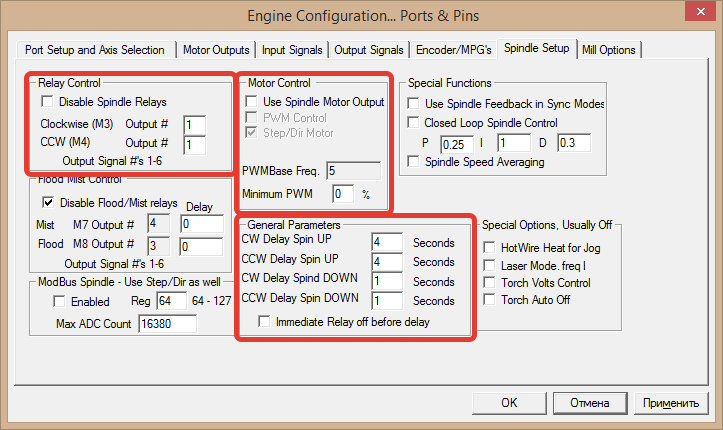723x430 pixels.
Task: Toggle Use Spindle Motor Output checkbox
Action: pos(252,102)
